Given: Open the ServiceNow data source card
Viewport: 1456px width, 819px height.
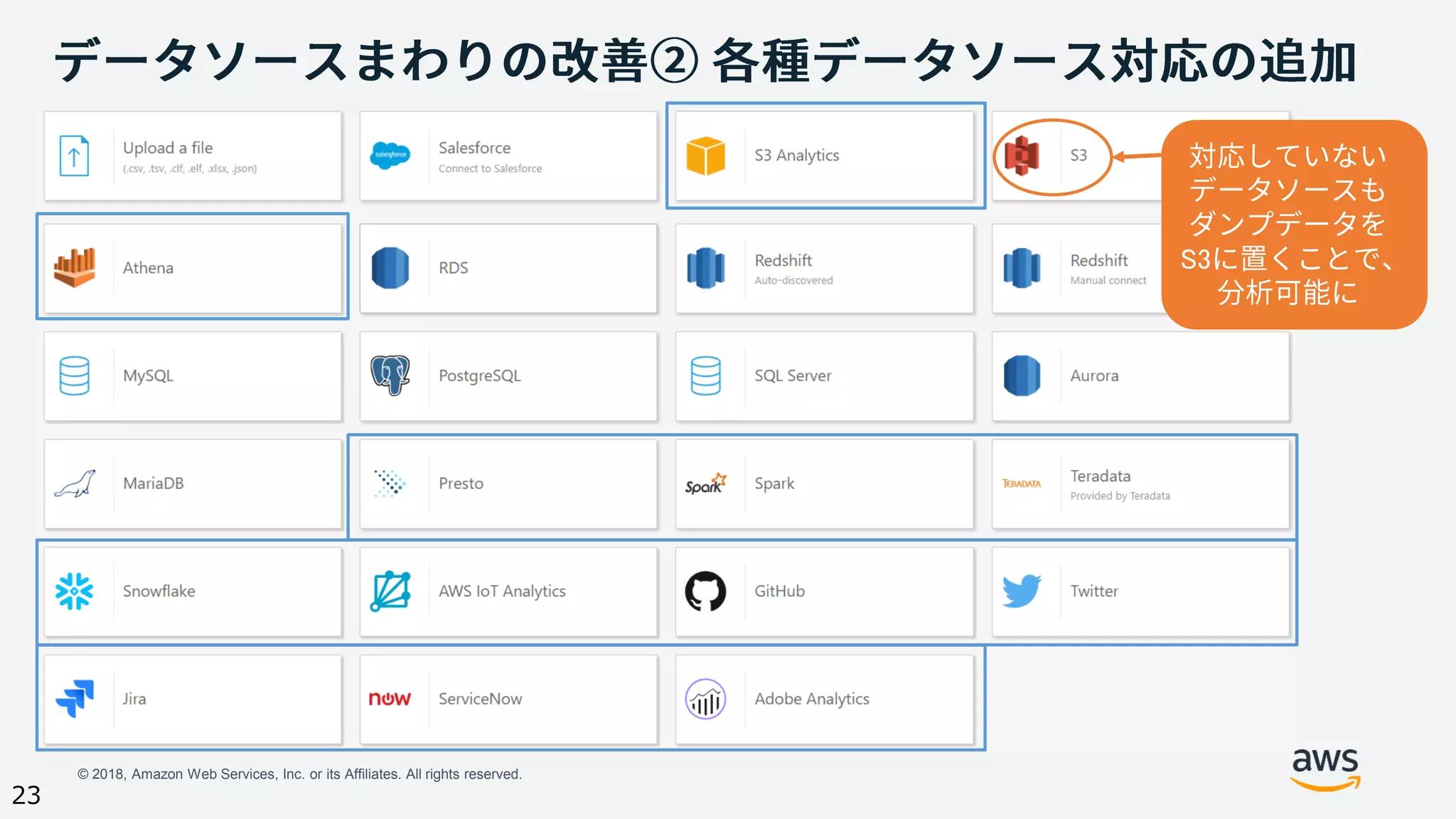Looking at the screenshot, I should (508, 699).
